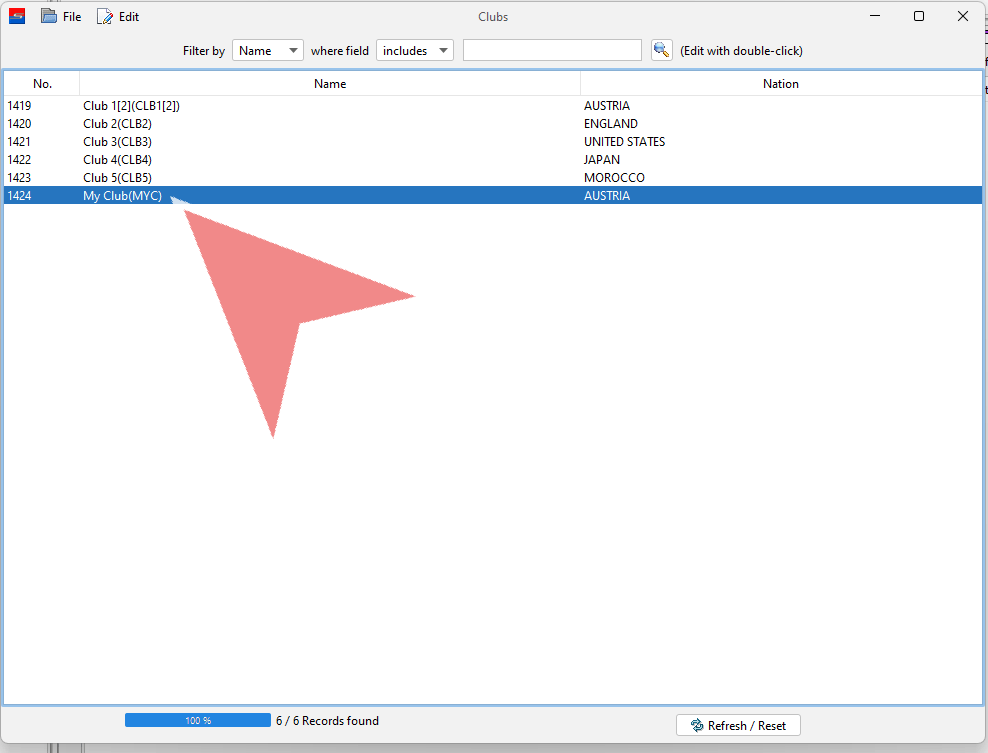Select the Club 3(CLB3) row
Viewport: 988px width, 753px height.
117,142
